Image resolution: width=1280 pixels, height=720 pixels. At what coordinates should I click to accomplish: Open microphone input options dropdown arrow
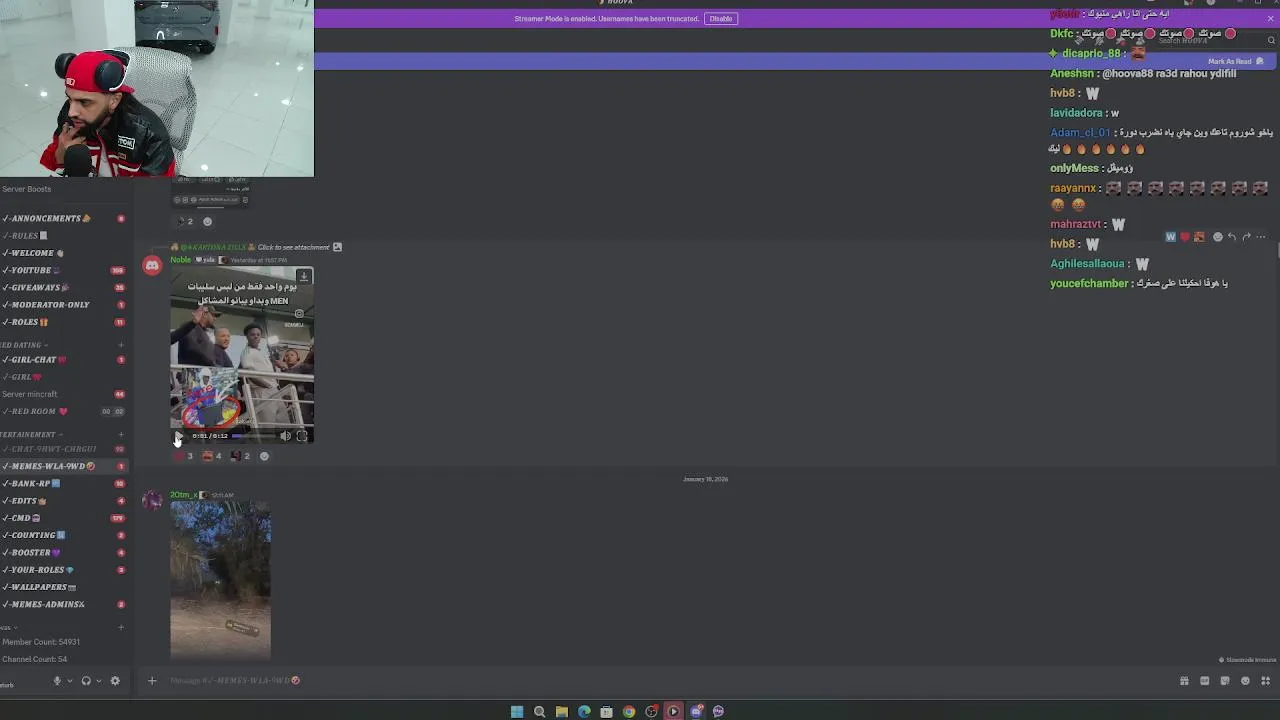69,681
